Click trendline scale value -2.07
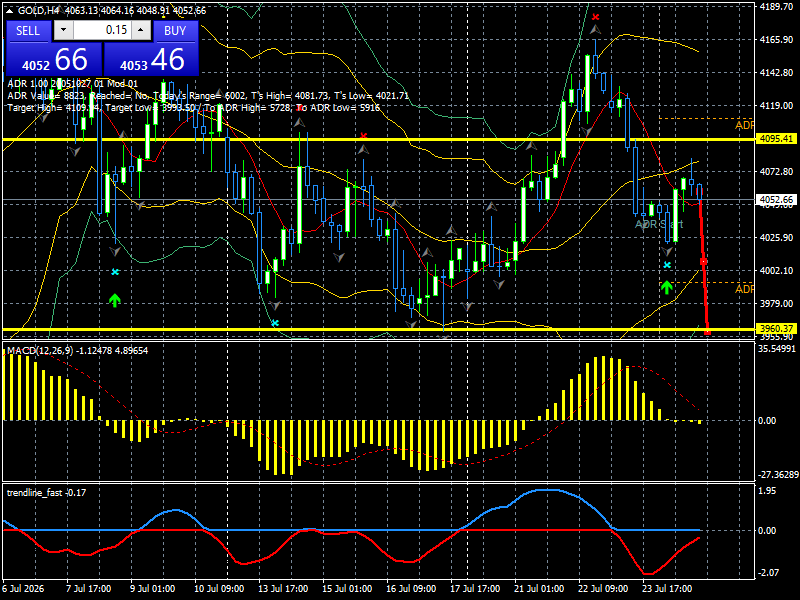The image size is (800, 600). pos(768,572)
